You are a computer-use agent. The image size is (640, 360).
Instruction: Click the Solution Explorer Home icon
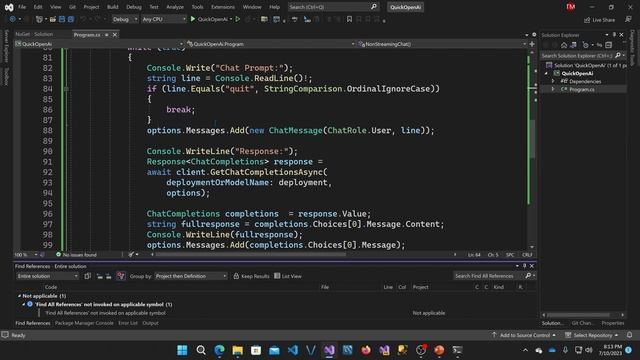click(x=564, y=45)
